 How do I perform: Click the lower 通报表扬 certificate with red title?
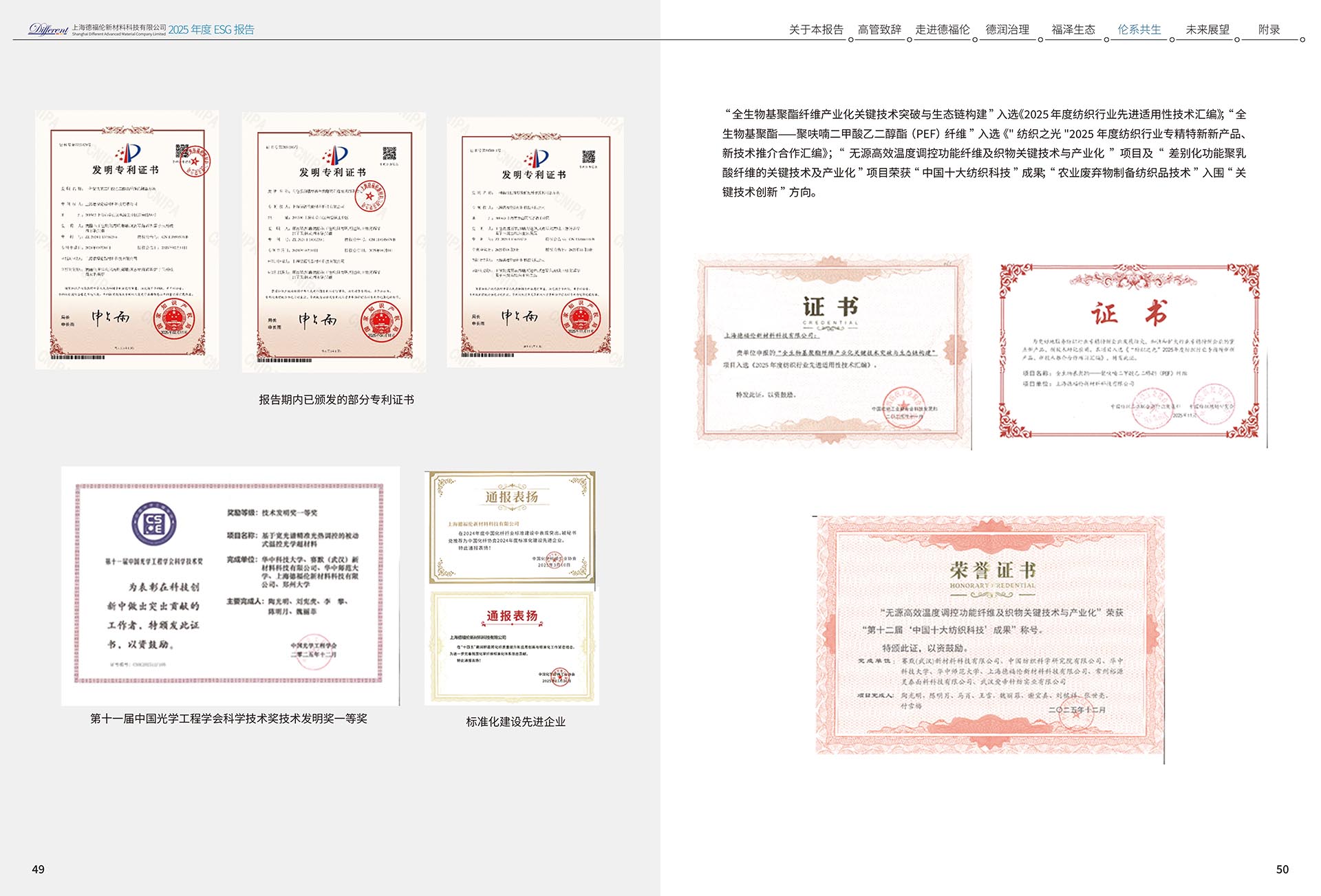[512, 648]
